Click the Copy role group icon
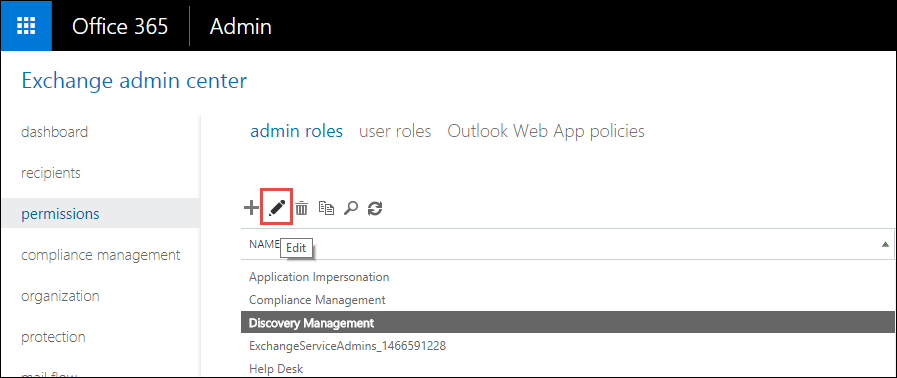 [x=326, y=208]
